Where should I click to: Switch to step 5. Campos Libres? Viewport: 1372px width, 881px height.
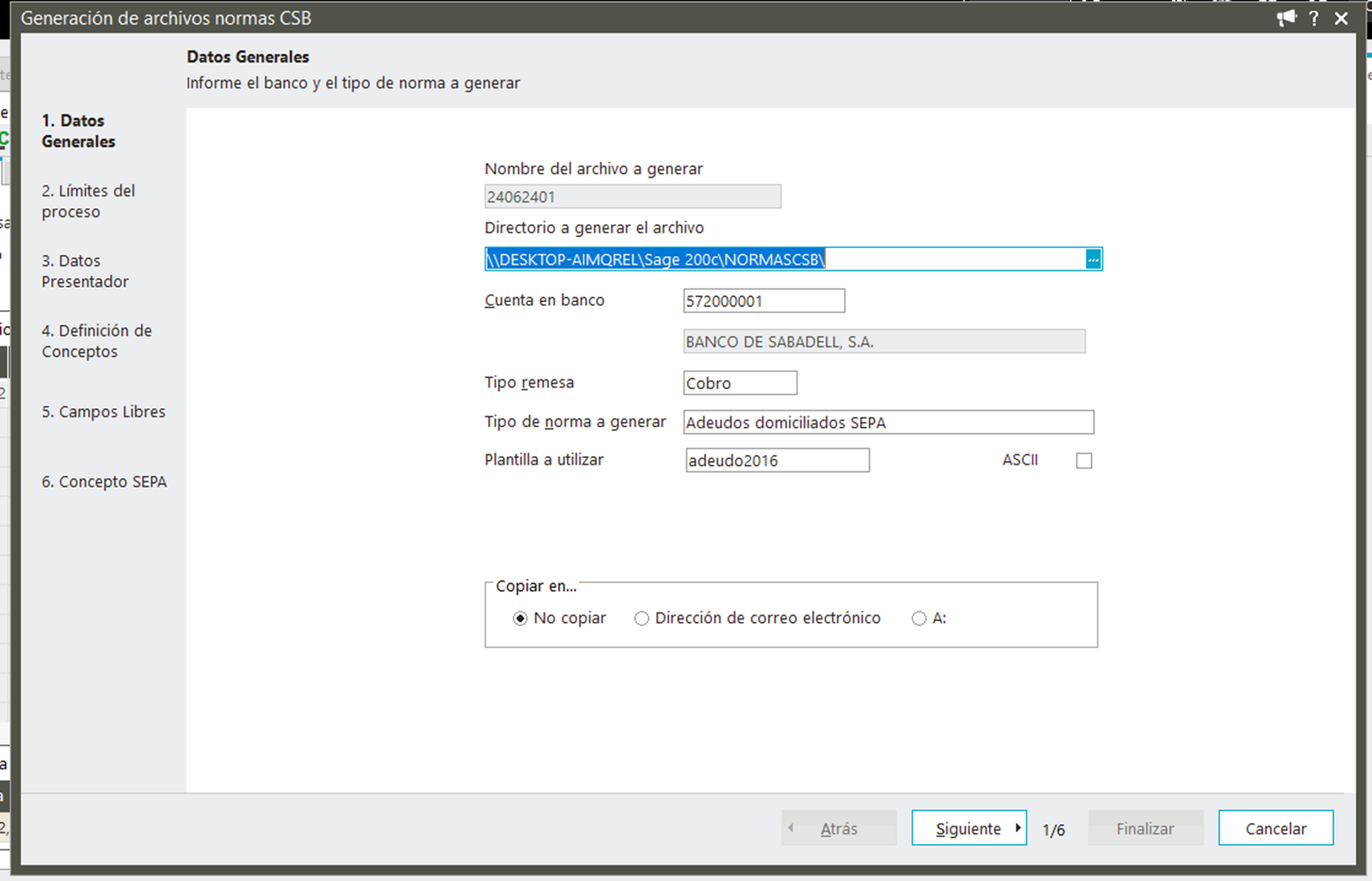104,411
